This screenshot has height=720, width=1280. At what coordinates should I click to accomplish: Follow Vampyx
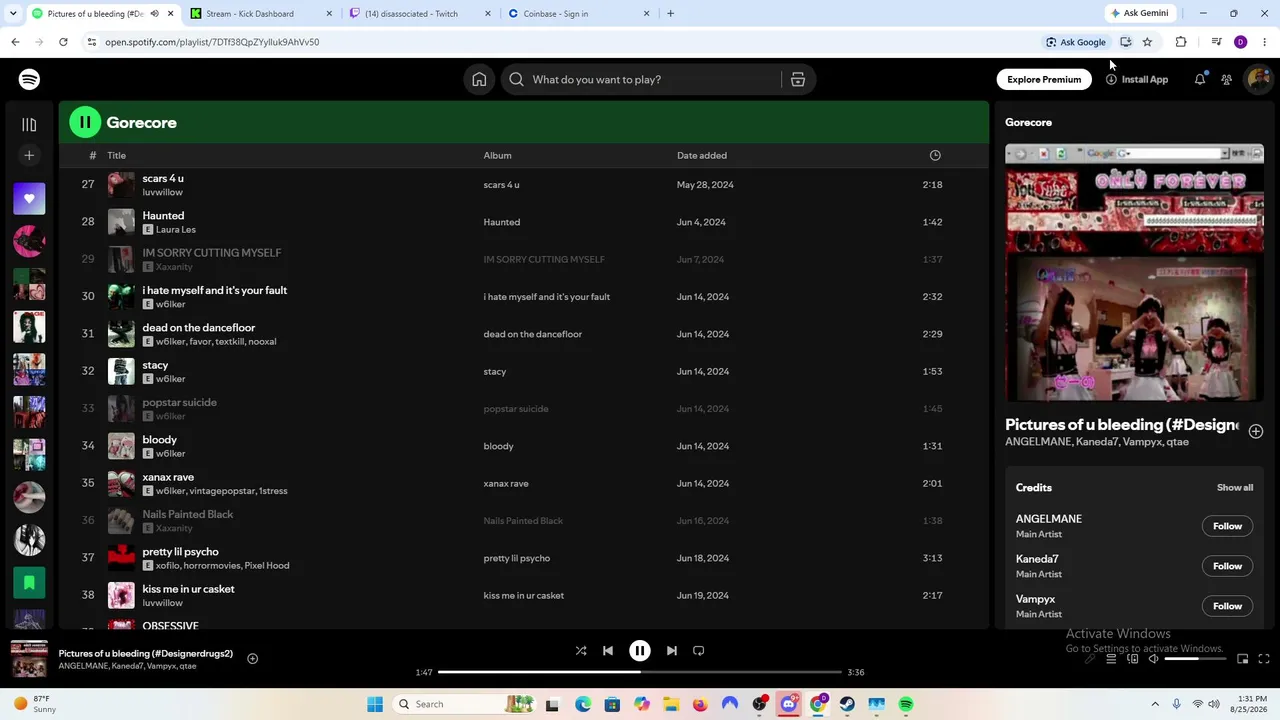tap(1227, 606)
